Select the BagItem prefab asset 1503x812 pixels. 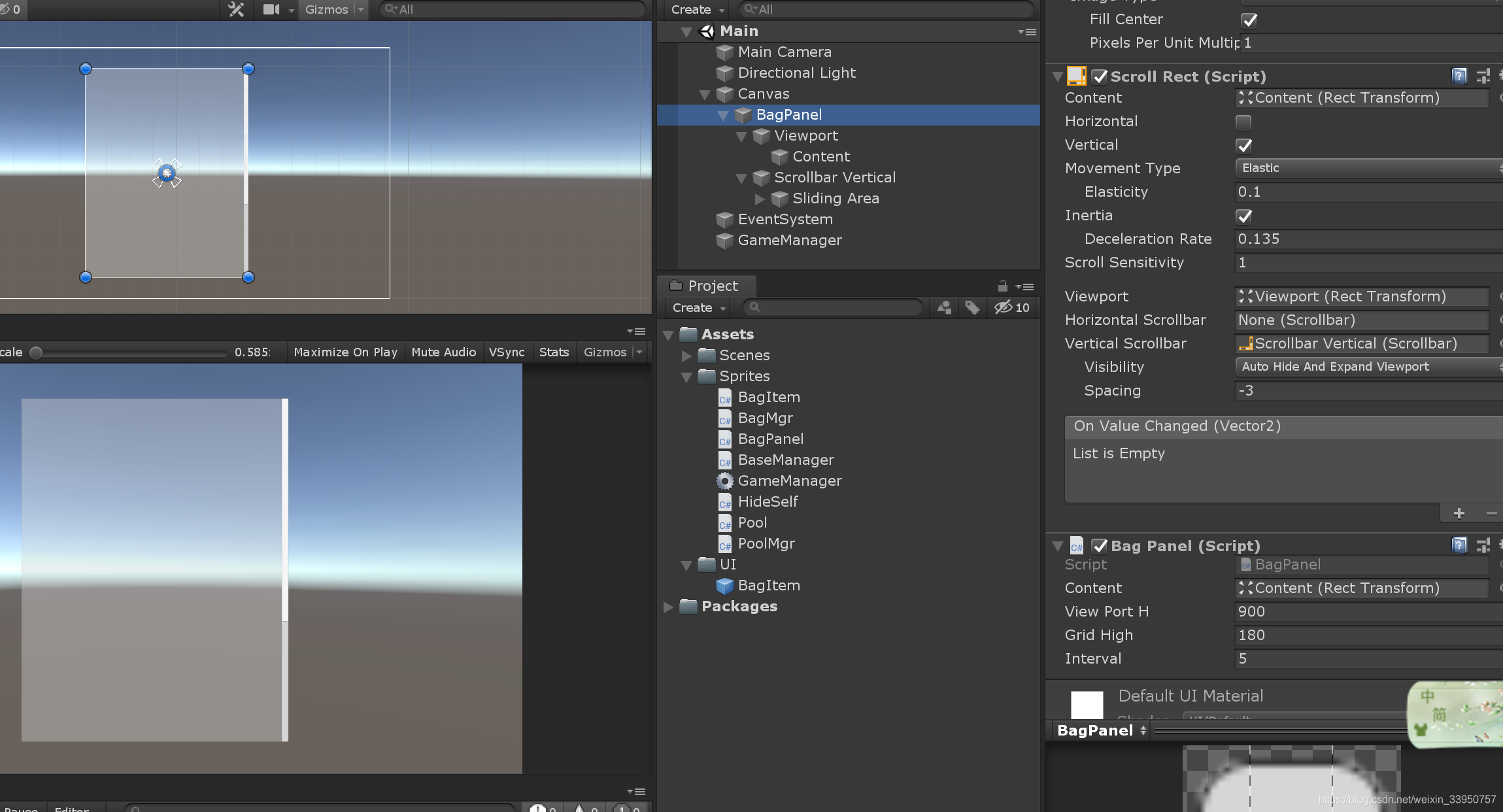(768, 585)
